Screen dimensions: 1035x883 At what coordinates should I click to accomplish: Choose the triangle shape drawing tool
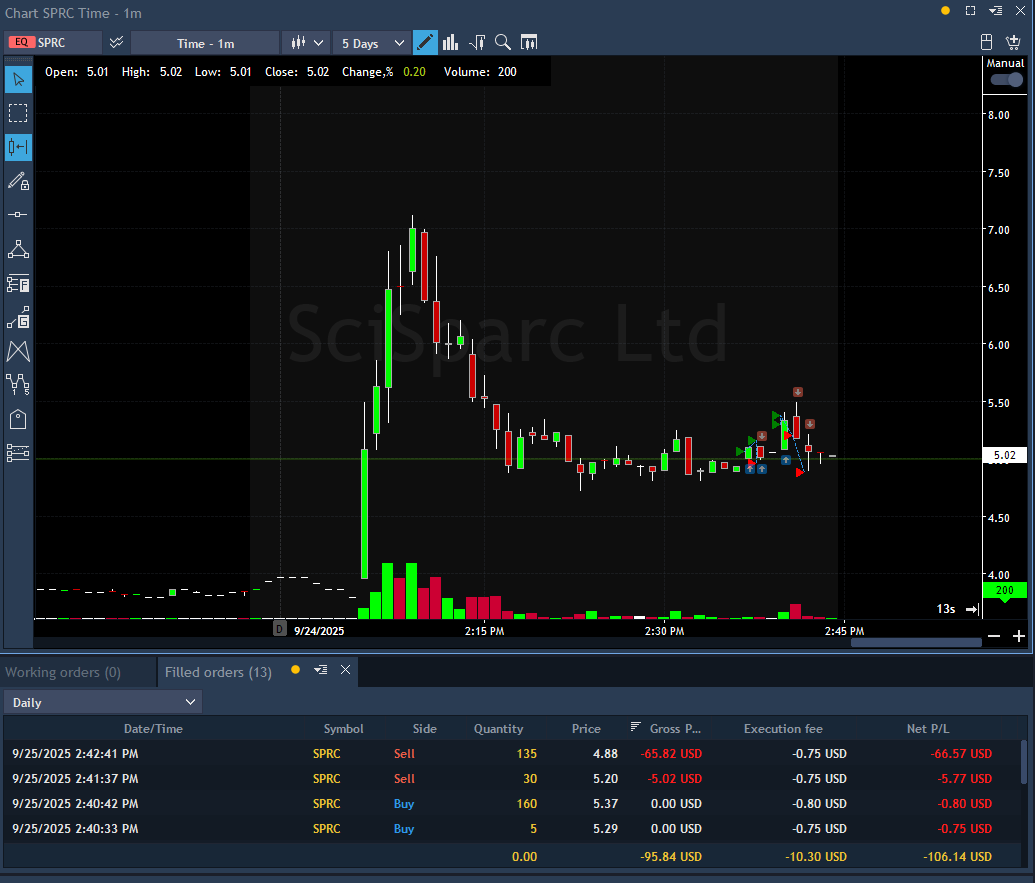(18, 249)
